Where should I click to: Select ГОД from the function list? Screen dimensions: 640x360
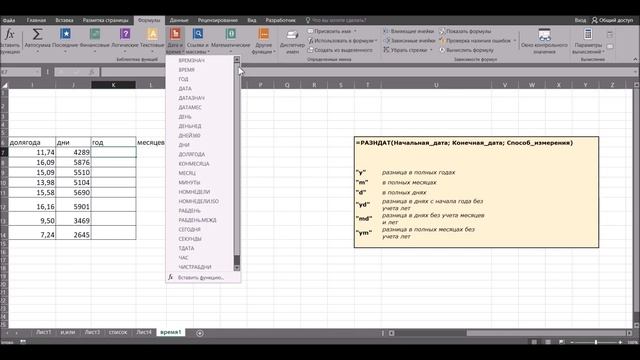coord(200,79)
